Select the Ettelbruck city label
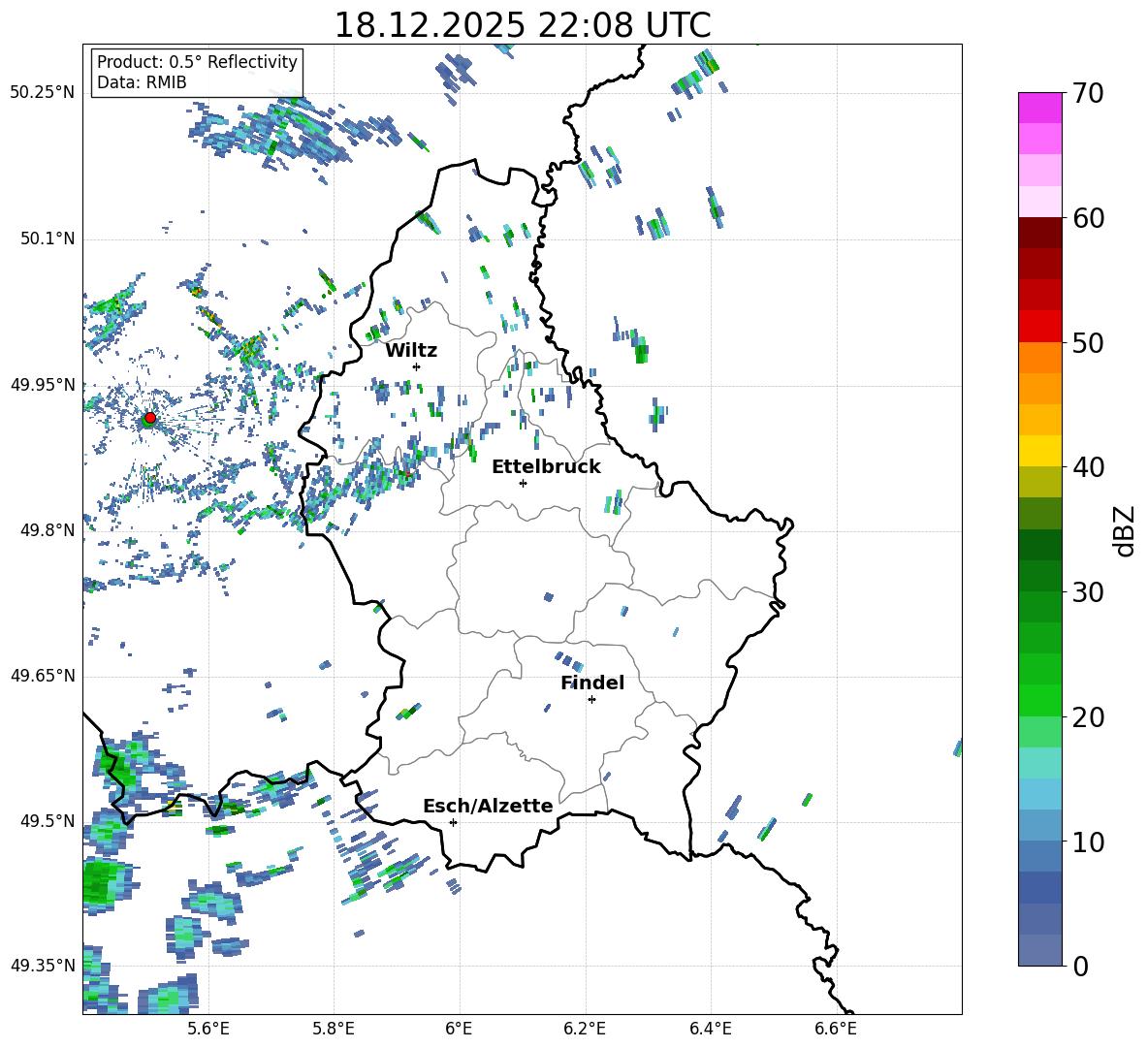Viewport: 1148px width, 1048px height. (546, 466)
